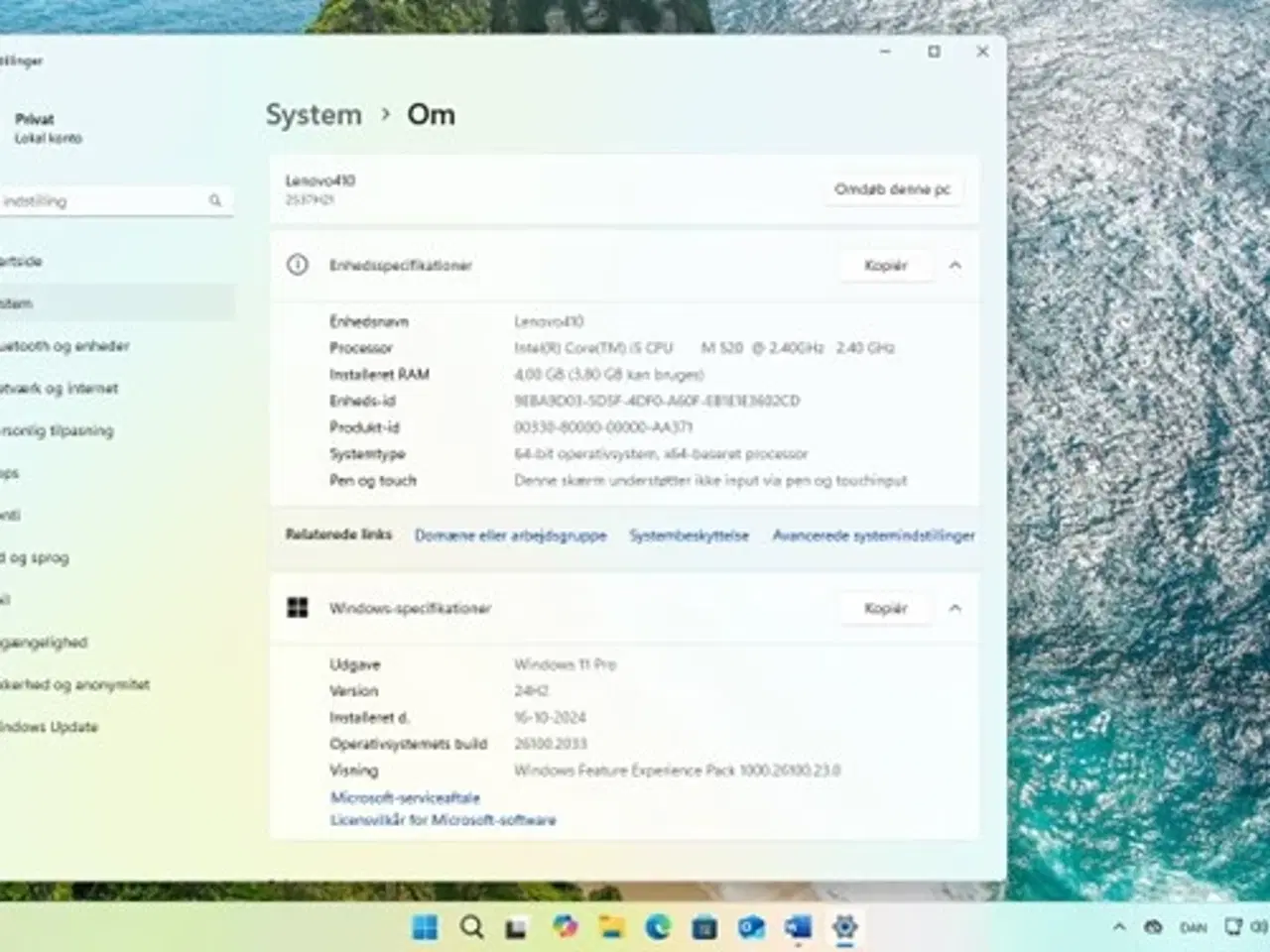
Task: Show hidden system tray icons
Action: point(1119,927)
